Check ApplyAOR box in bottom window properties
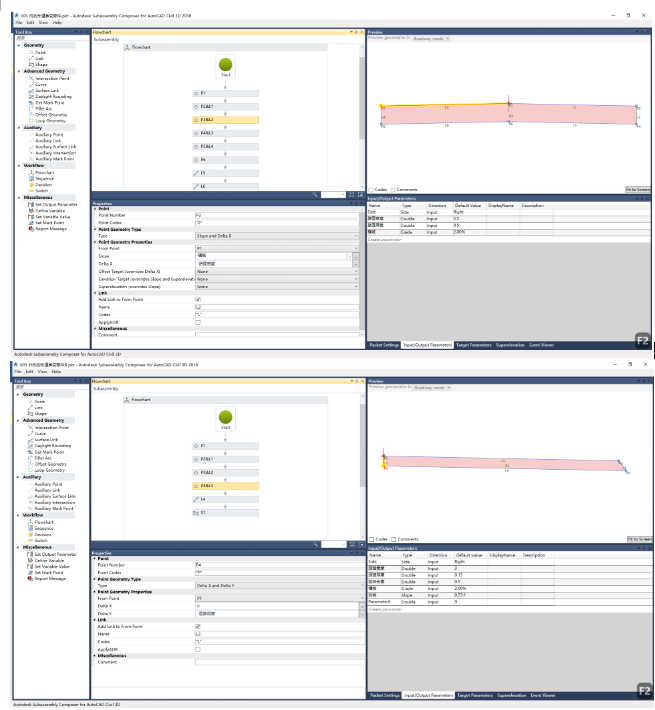655x710 pixels. click(198, 649)
